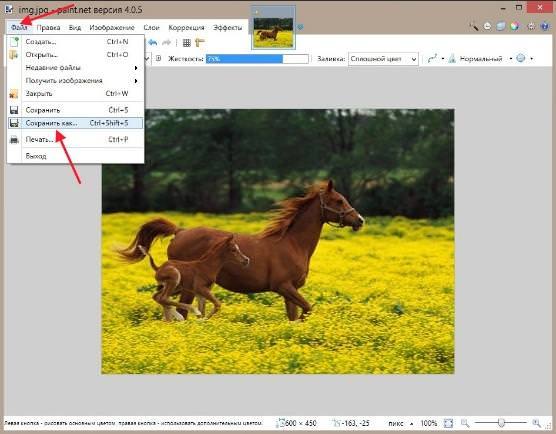Image resolution: width=556 pixels, height=434 pixels.
Task: Toggle the rulers icon in toolbar
Action: (x=200, y=43)
